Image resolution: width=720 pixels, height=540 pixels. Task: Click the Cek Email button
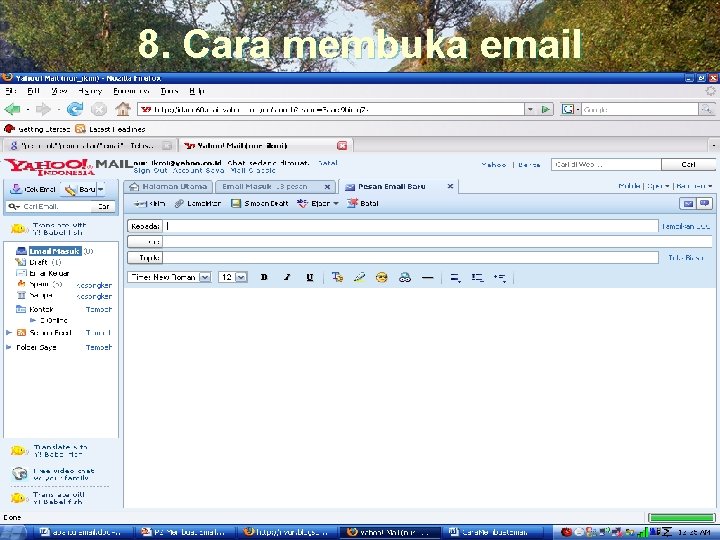[x=33, y=189]
